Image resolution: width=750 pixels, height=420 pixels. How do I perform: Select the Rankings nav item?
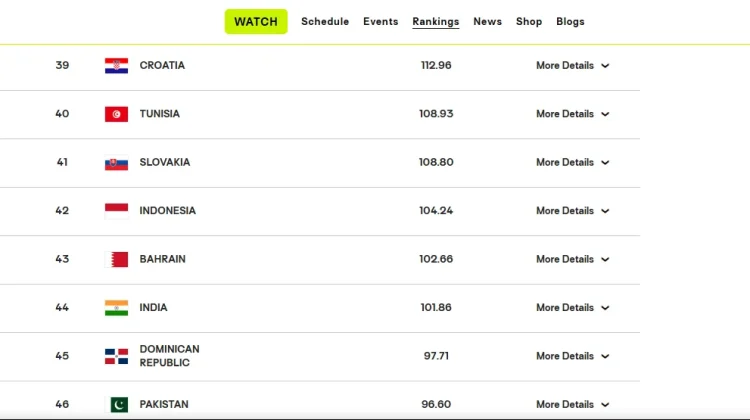(x=436, y=22)
